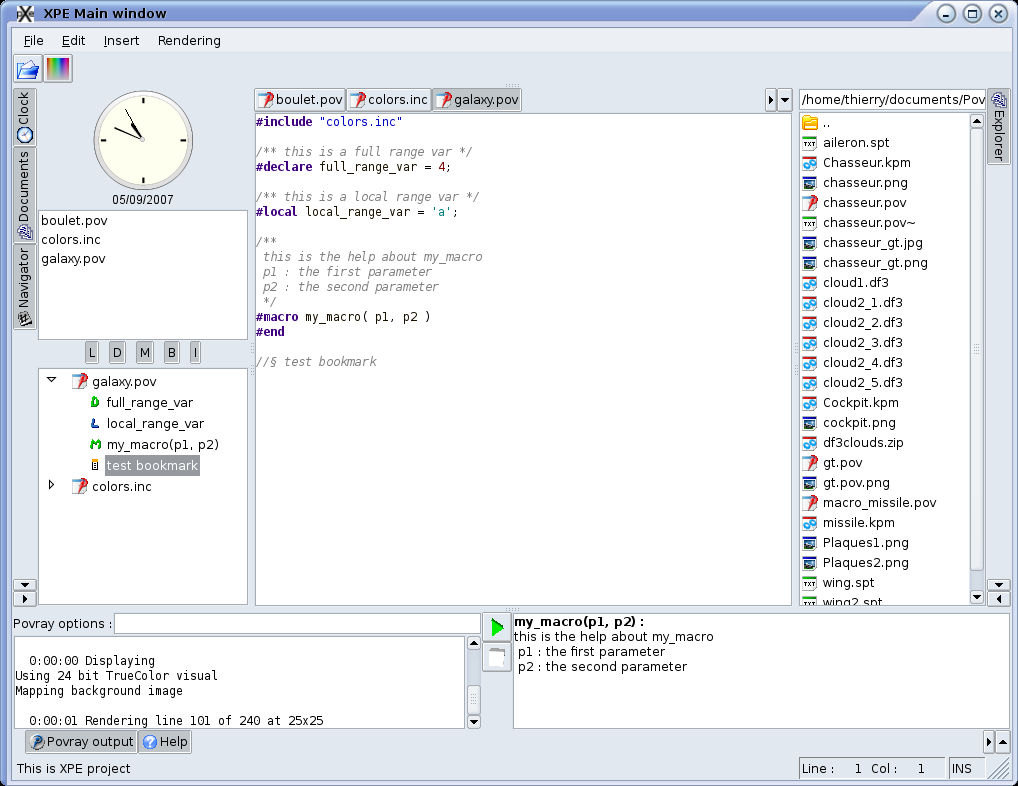This screenshot has height=786, width=1018.
Task: Click the declared variable icon for full_range_var
Action: pos(95,402)
